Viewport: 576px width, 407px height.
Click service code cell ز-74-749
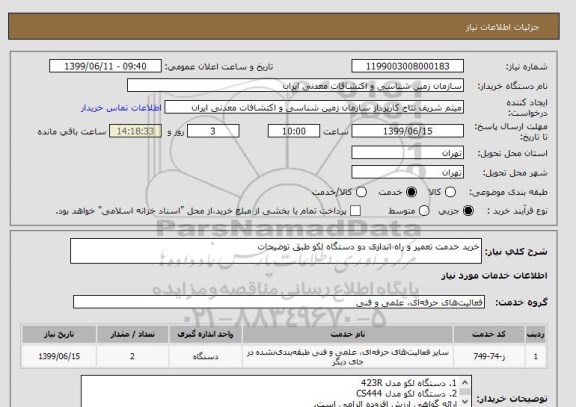489,356
